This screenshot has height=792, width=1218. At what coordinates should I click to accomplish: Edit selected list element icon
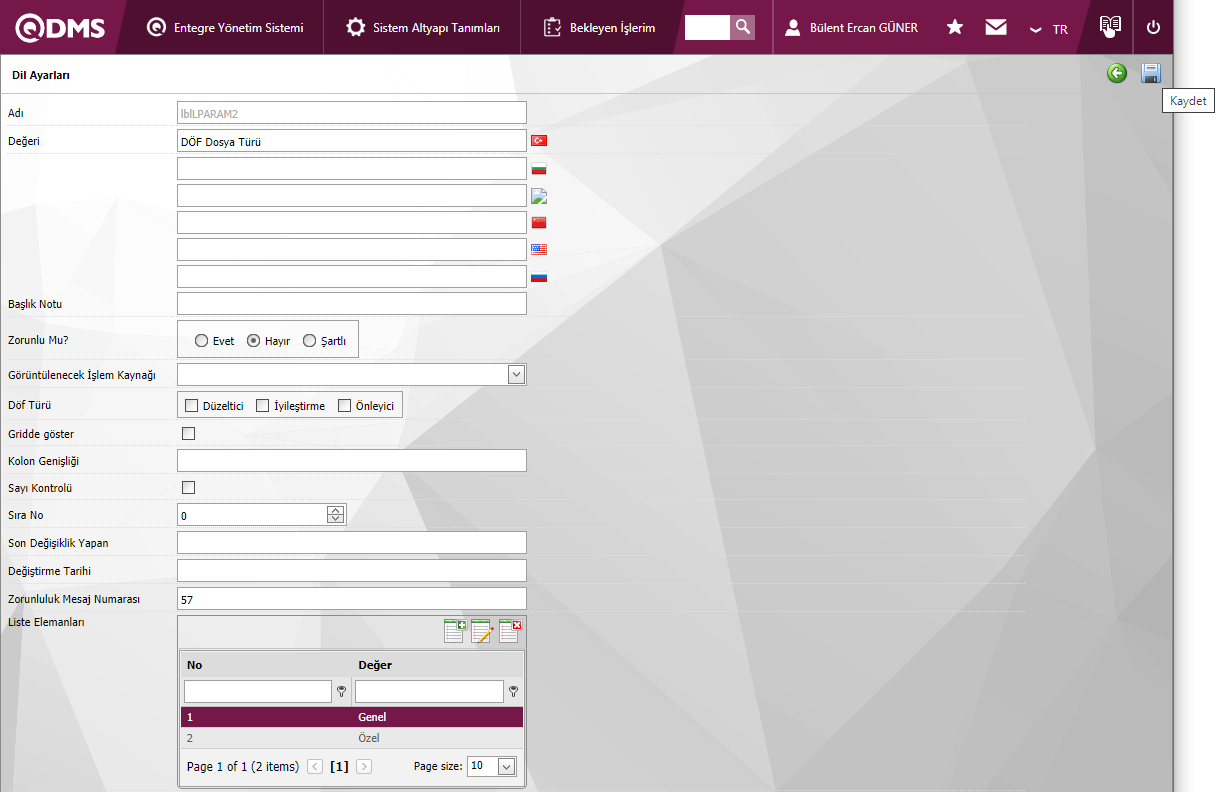coord(483,631)
